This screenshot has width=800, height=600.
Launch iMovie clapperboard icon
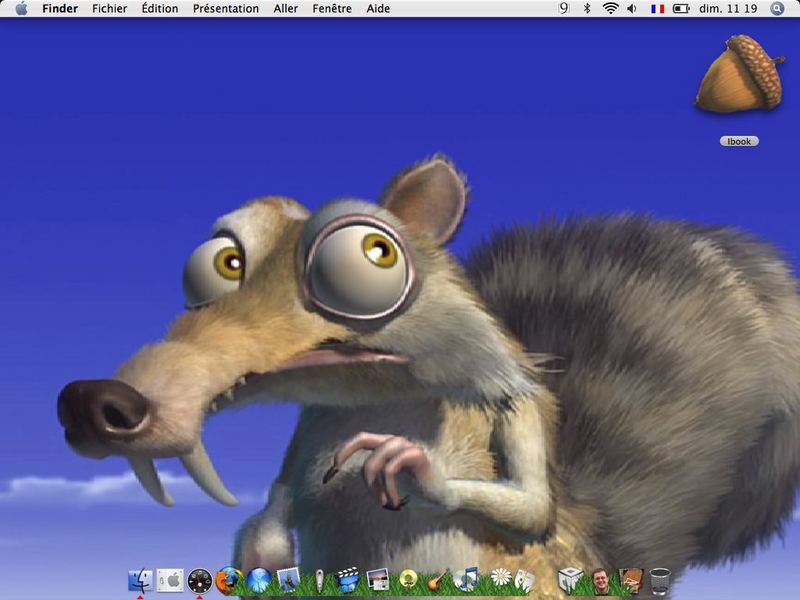click(x=348, y=579)
